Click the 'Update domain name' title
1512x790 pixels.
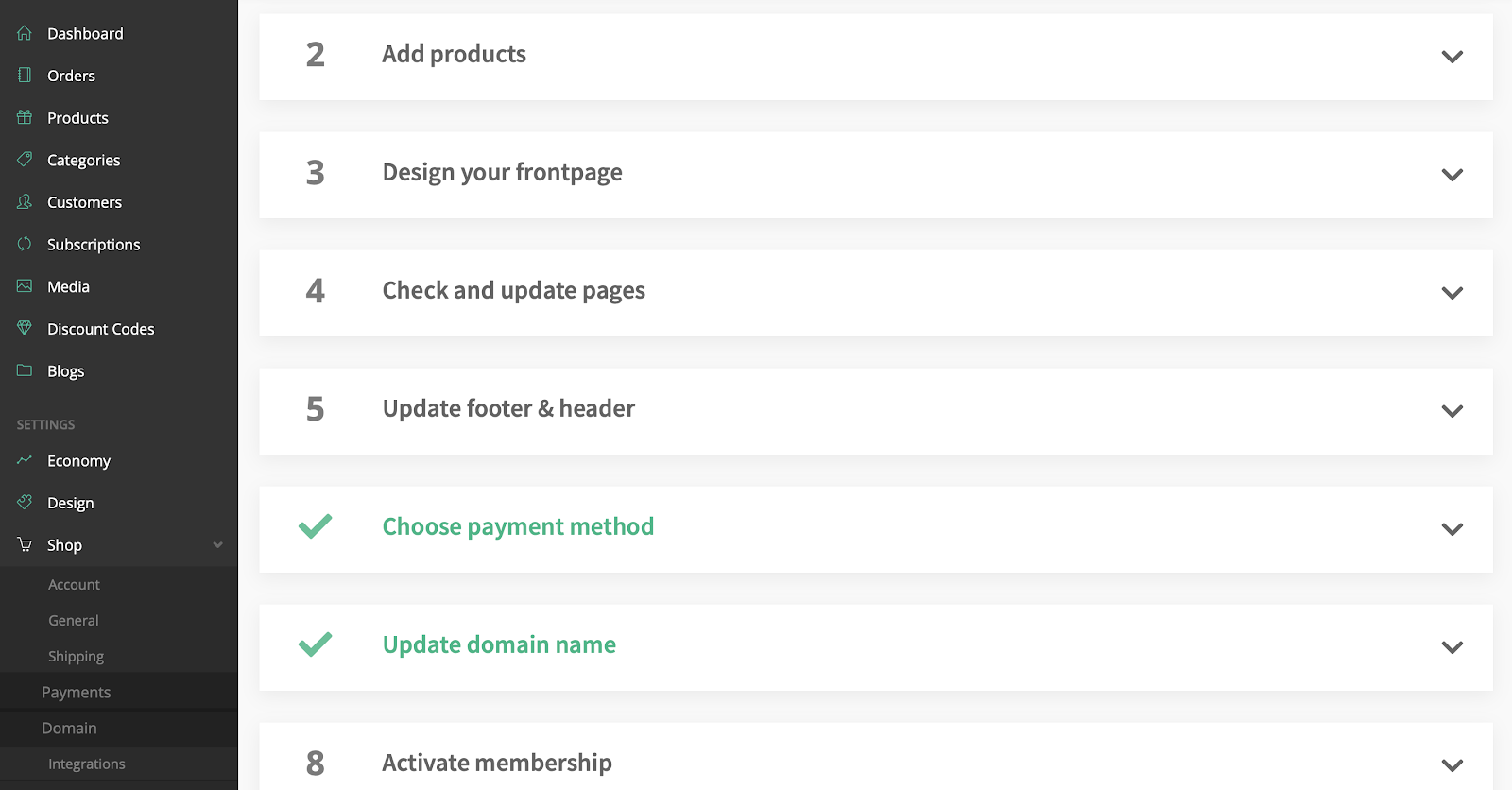[x=499, y=644]
